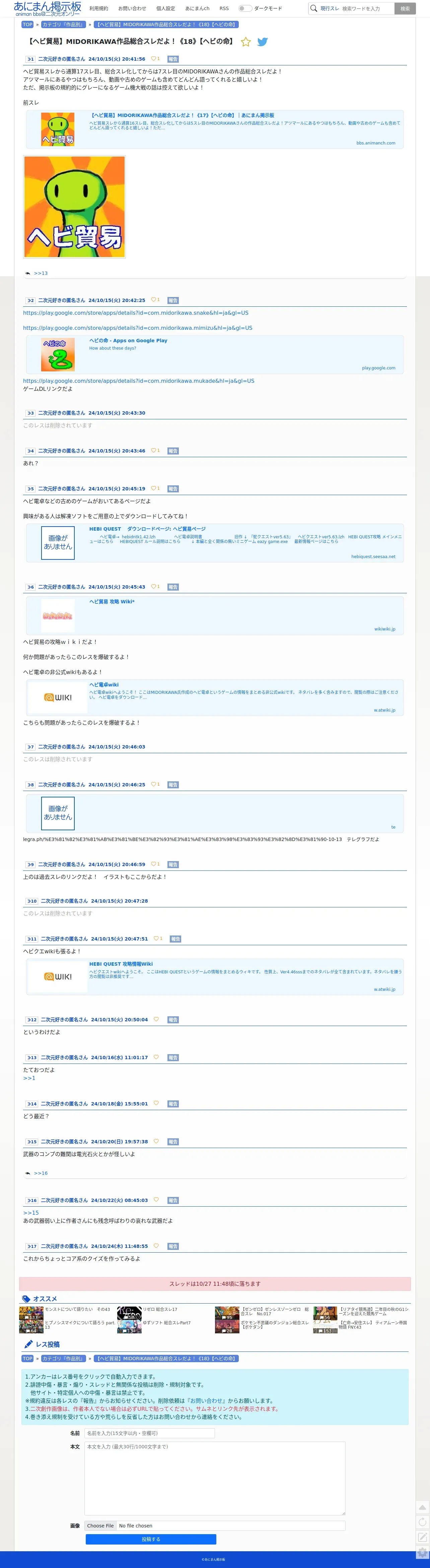
Task: Click the 現行スレ search scope label
Action: [330, 8]
